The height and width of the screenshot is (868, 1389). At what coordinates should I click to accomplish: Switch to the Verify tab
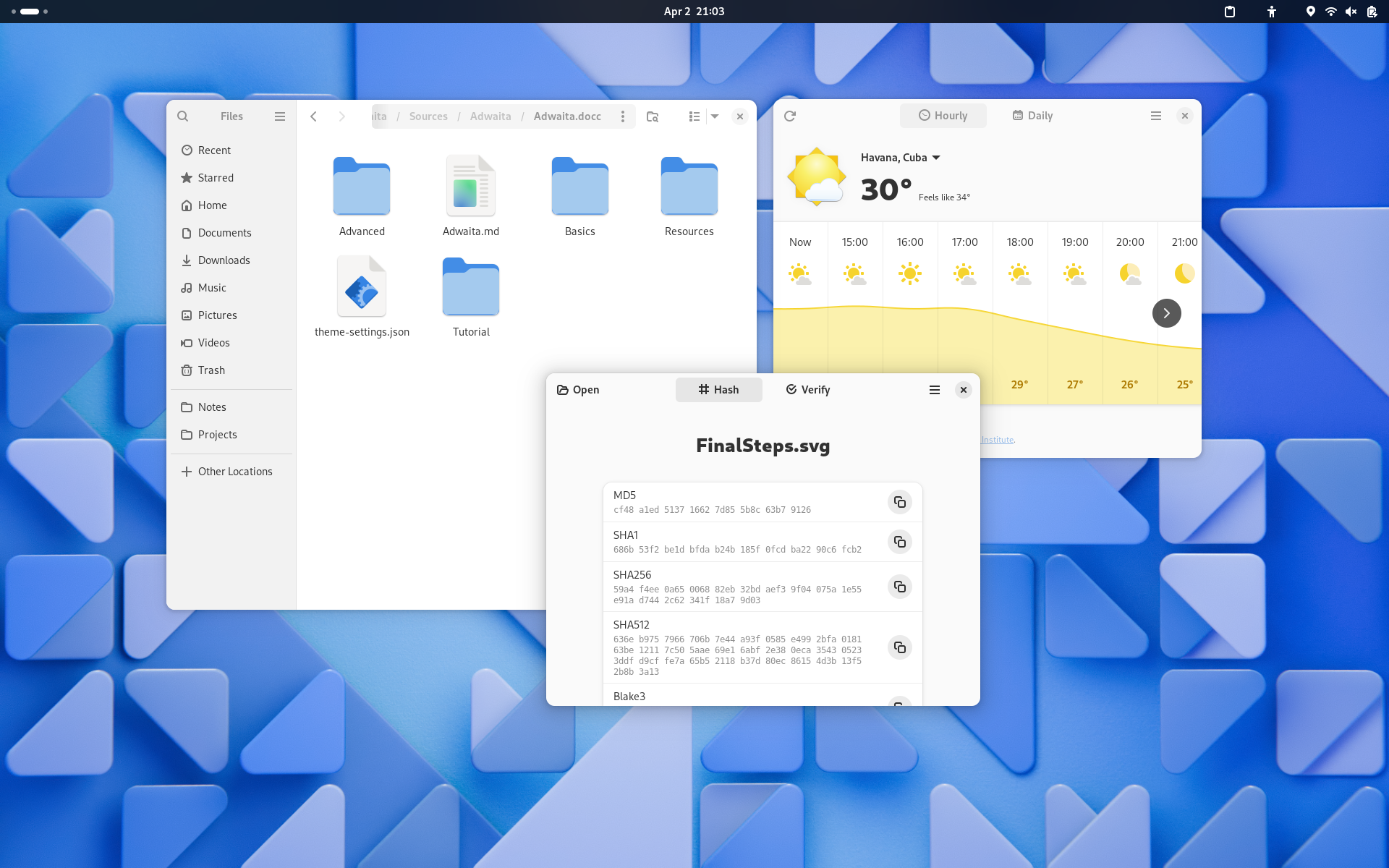(x=807, y=390)
